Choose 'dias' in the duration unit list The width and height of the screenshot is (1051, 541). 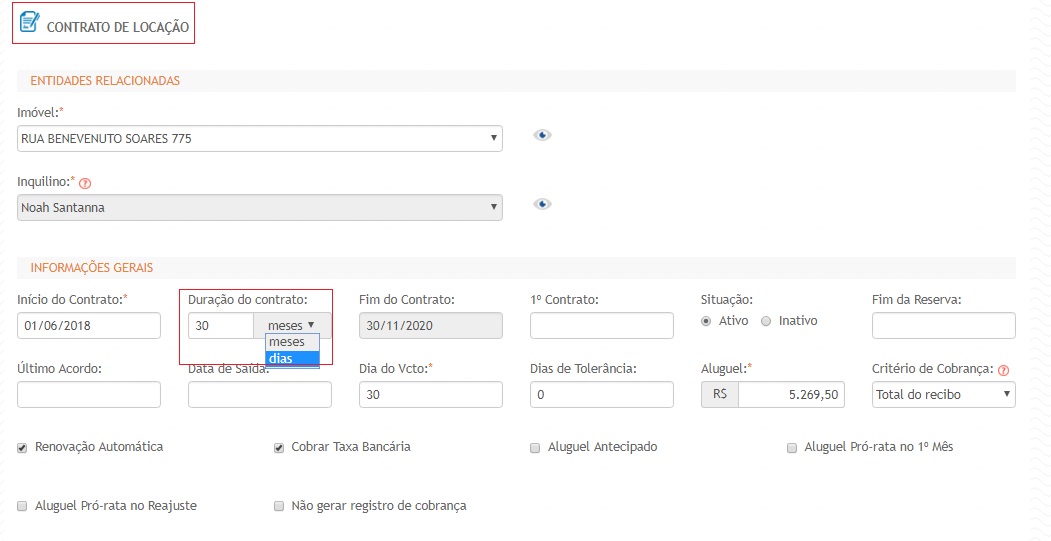(x=292, y=358)
